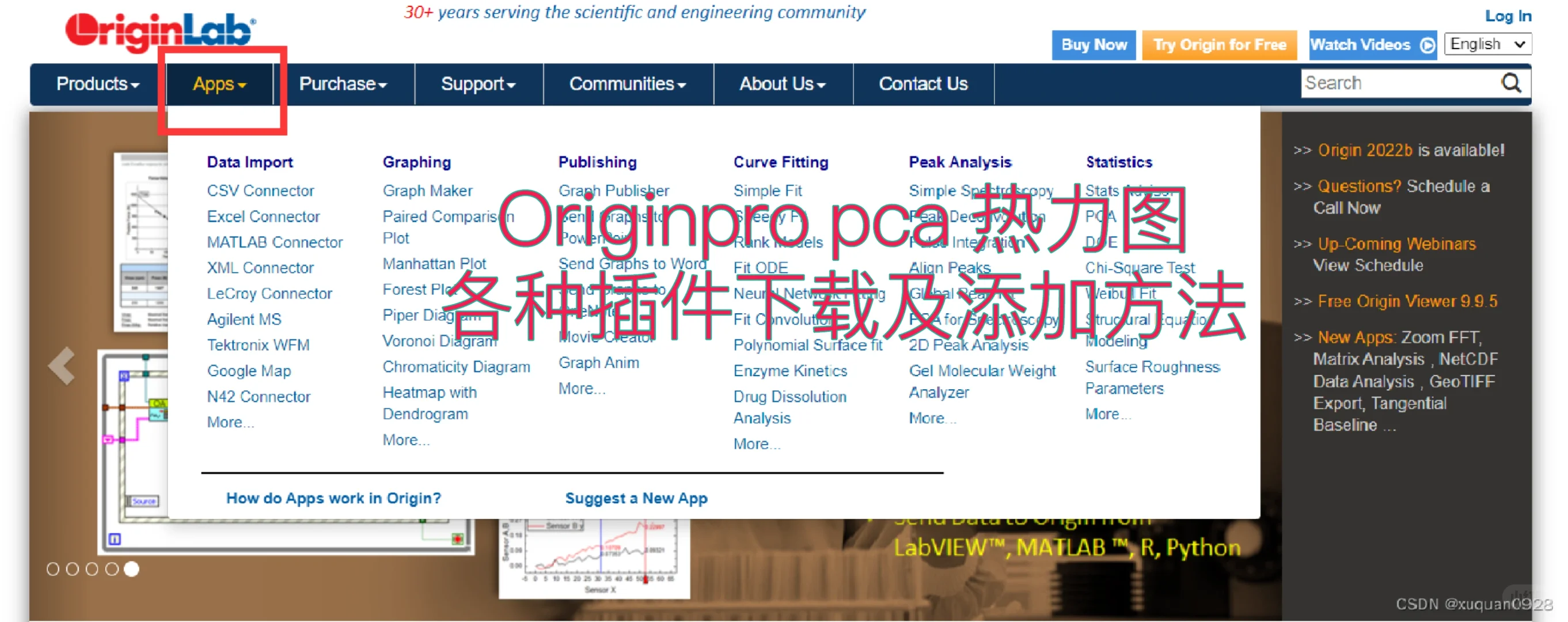Open the Apps menu
This screenshot has width=1568, height=622.
pos(217,84)
